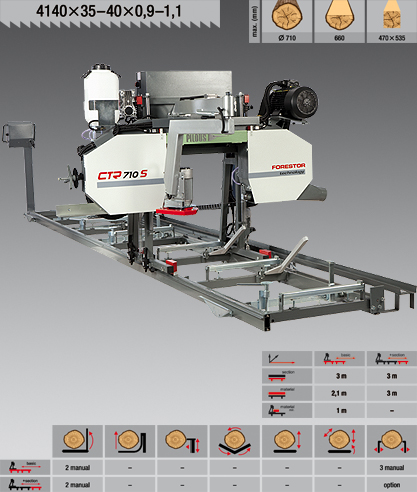Click the 'Ø 710' value

pos(287,38)
